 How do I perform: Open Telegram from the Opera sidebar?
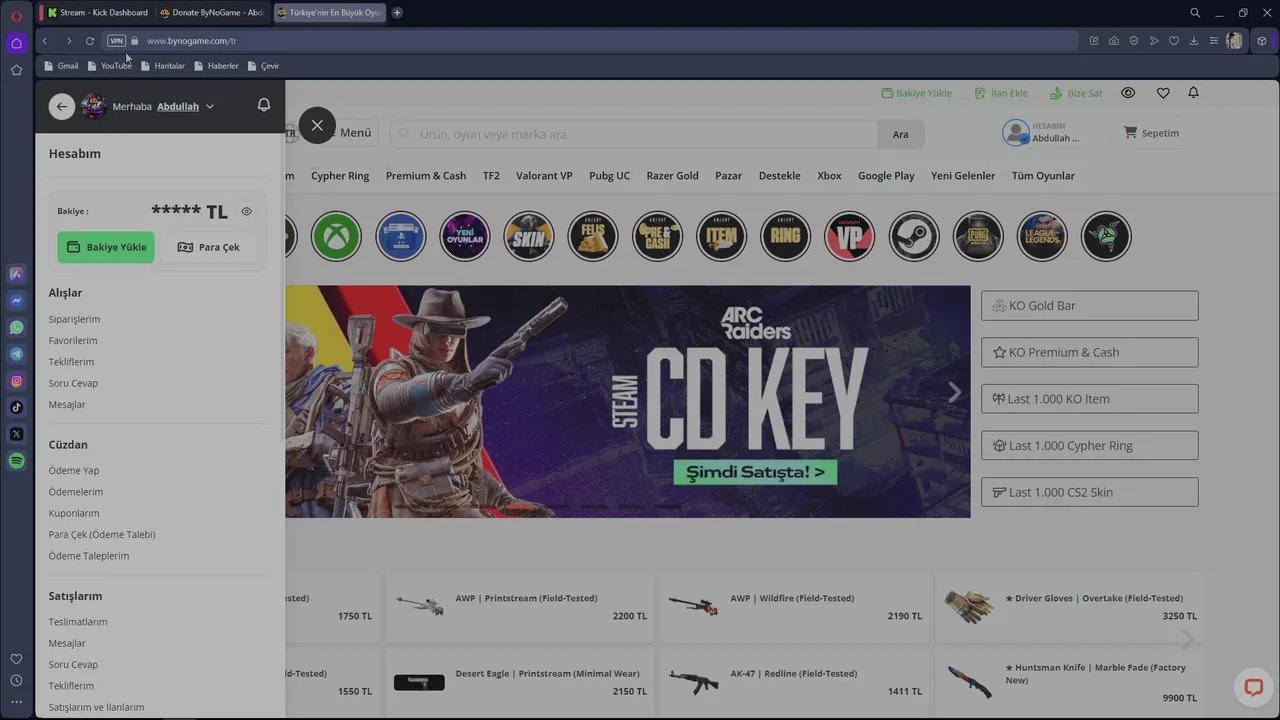(16, 354)
